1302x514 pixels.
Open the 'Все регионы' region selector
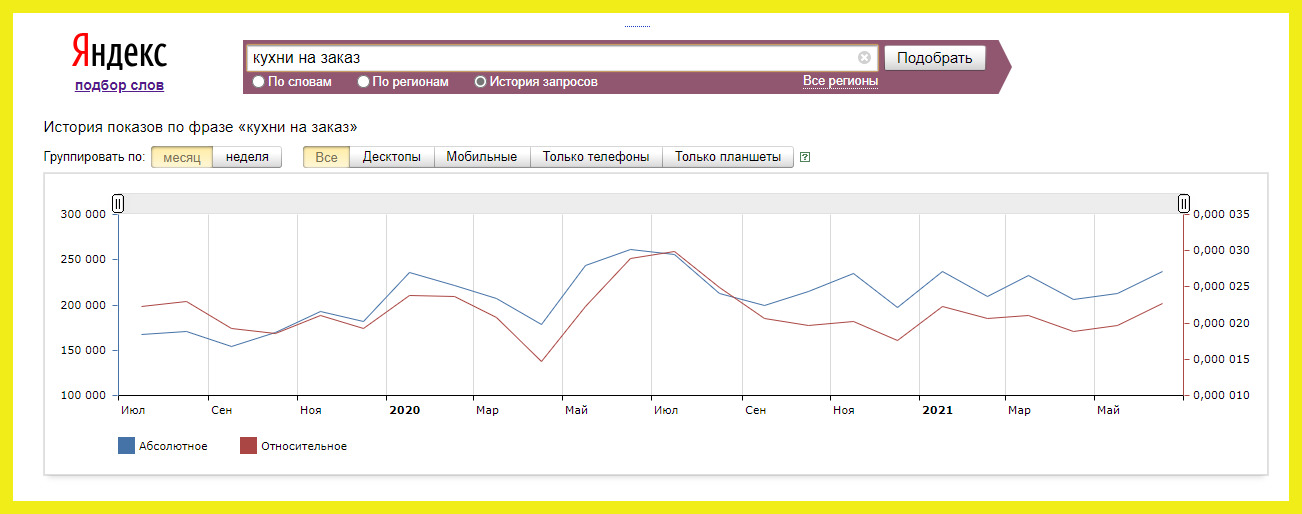(840, 81)
